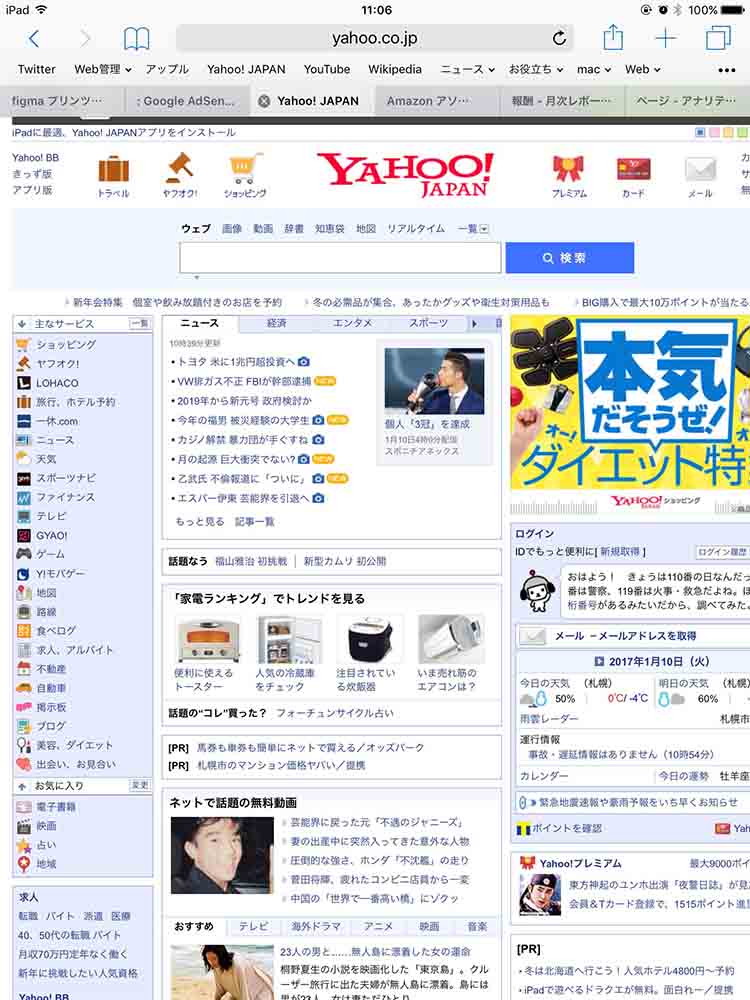Expand Web管理 bookmarks folder
The width and height of the screenshot is (750, 1000).
pyautogui.click(x=103, y=69)
